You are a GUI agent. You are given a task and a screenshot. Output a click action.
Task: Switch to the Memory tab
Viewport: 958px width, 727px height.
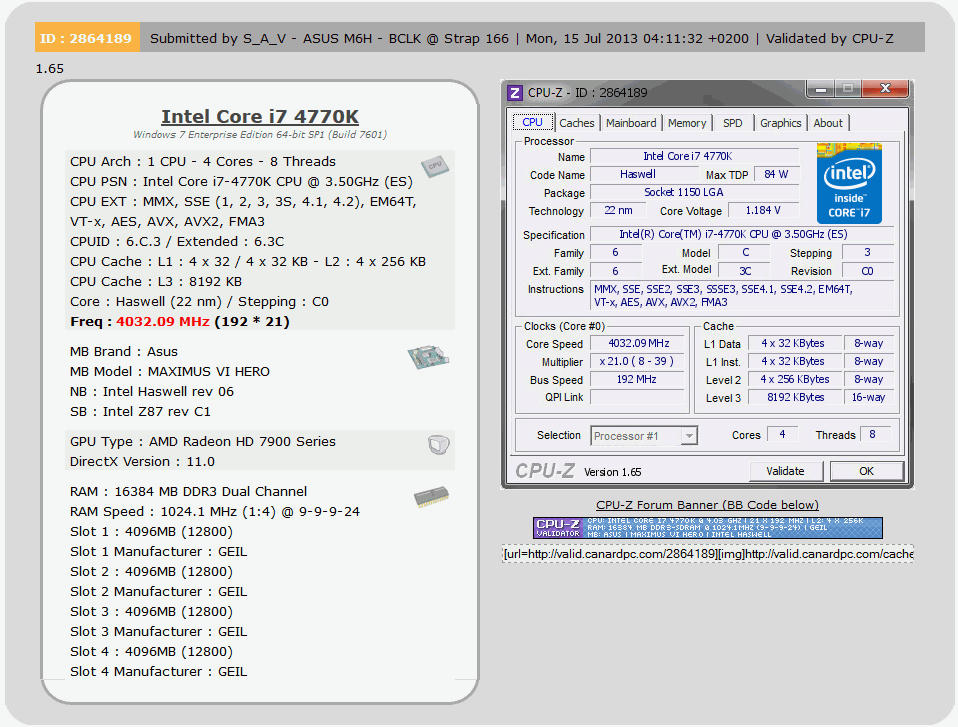[x=687, y=123]
